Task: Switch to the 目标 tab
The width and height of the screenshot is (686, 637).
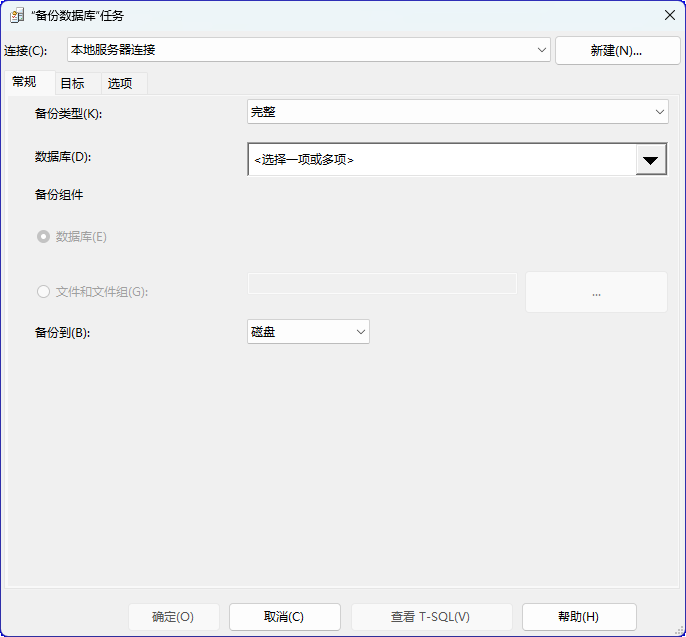Action: (72, 84)
